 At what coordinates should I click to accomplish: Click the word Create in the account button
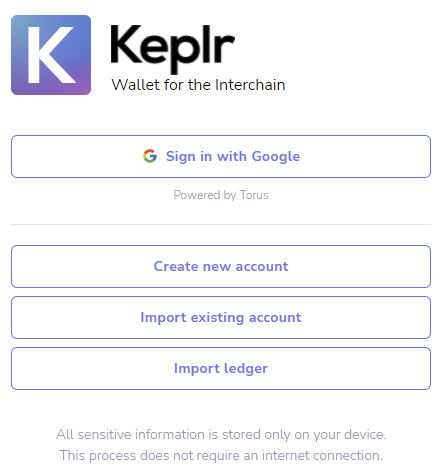[x=176, y=266]
